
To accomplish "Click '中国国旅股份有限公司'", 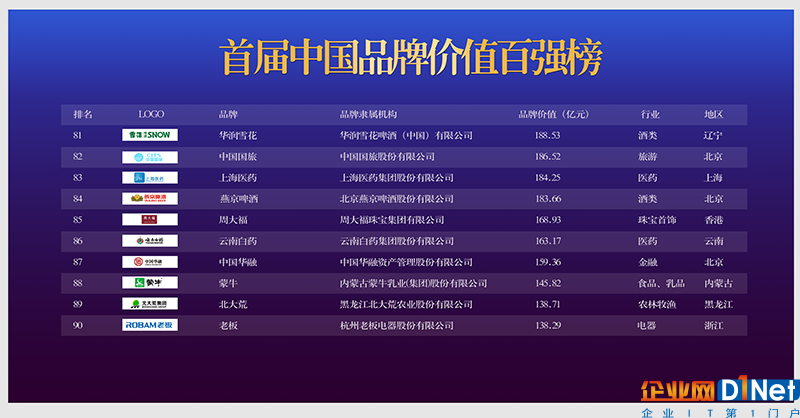I will pos(387,157).
